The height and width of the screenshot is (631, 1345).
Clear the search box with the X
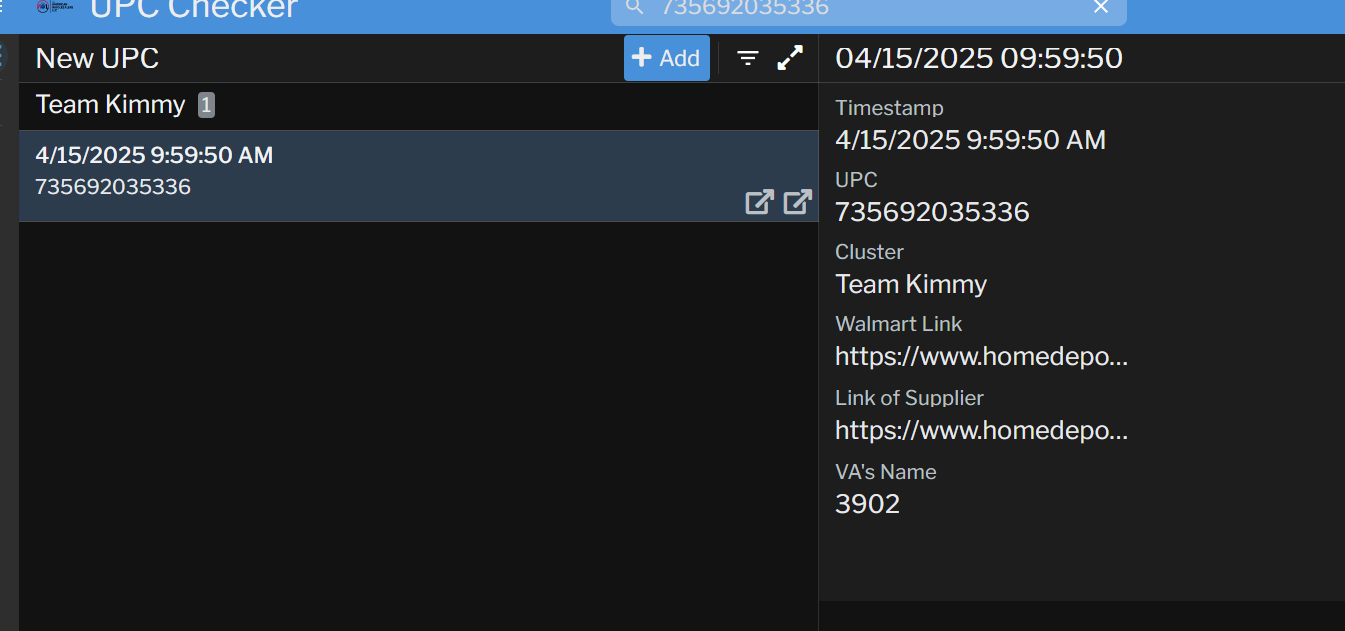coord(1101,8)
